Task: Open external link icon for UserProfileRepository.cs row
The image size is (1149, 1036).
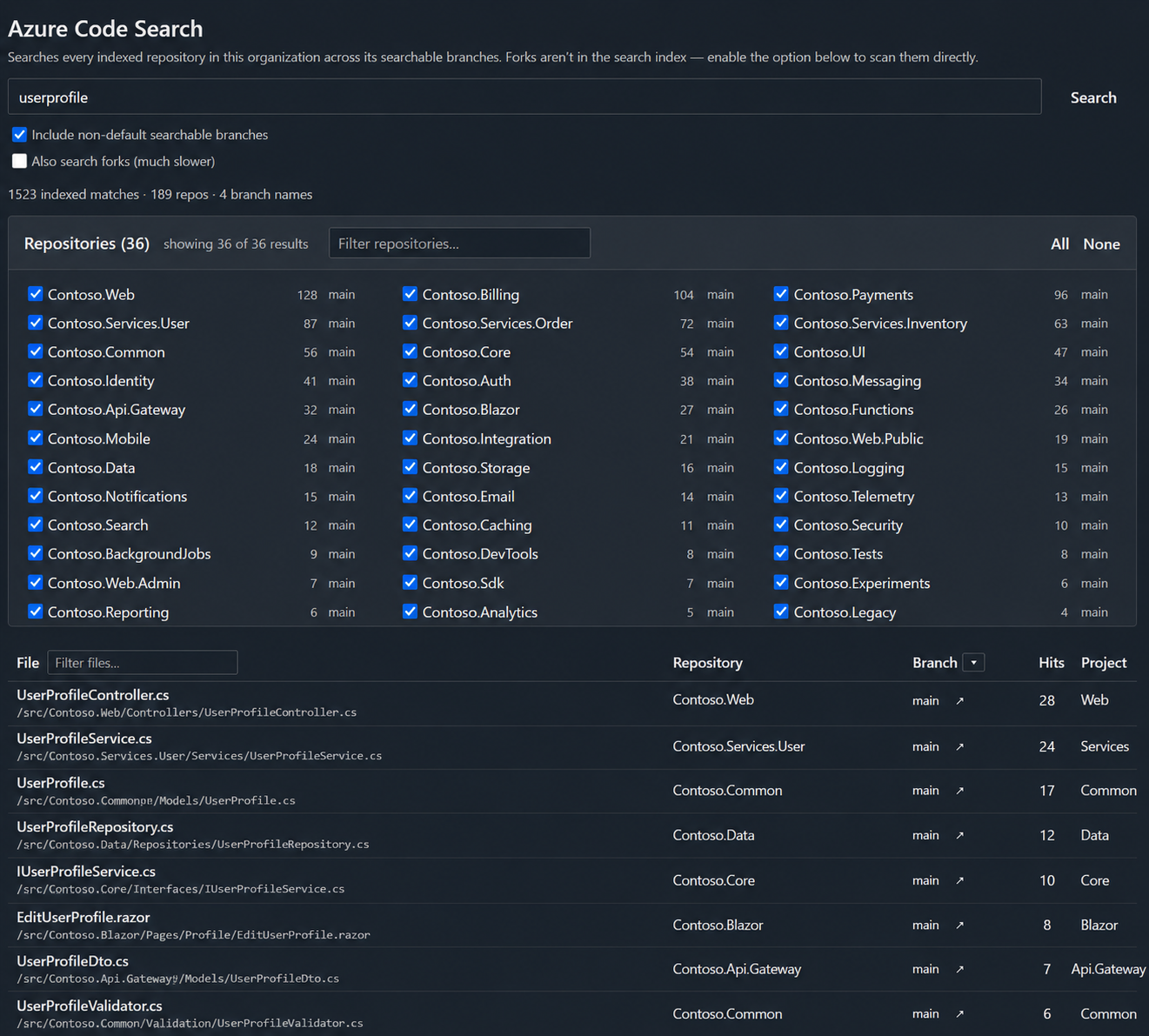Action: [x=959, y=835]
